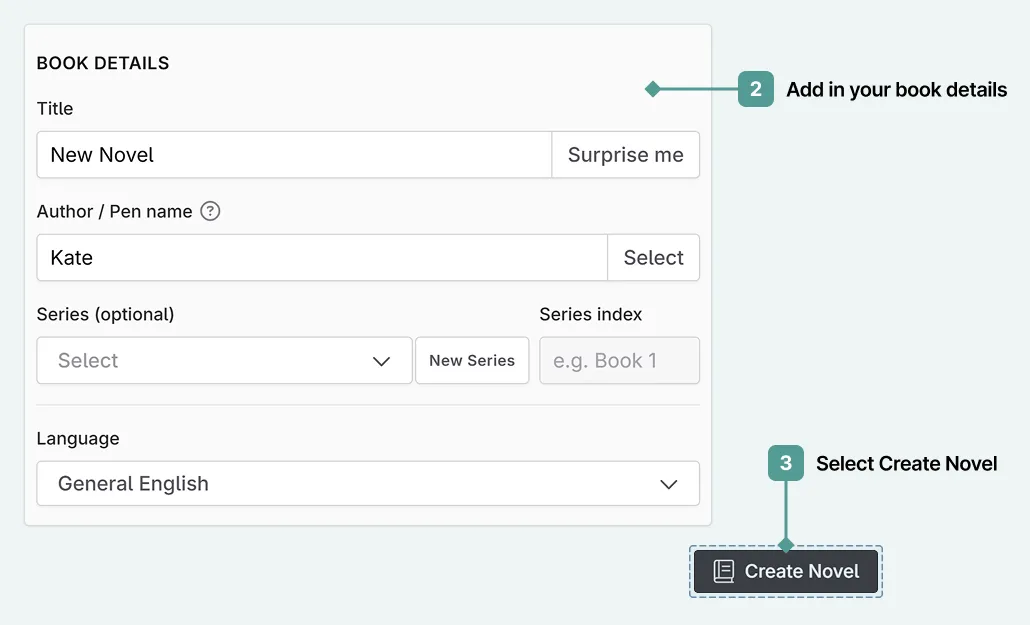Click the book icon inside Create Novel button
The height and width of the screenshot is (625, 1030).
click(722, 571)
